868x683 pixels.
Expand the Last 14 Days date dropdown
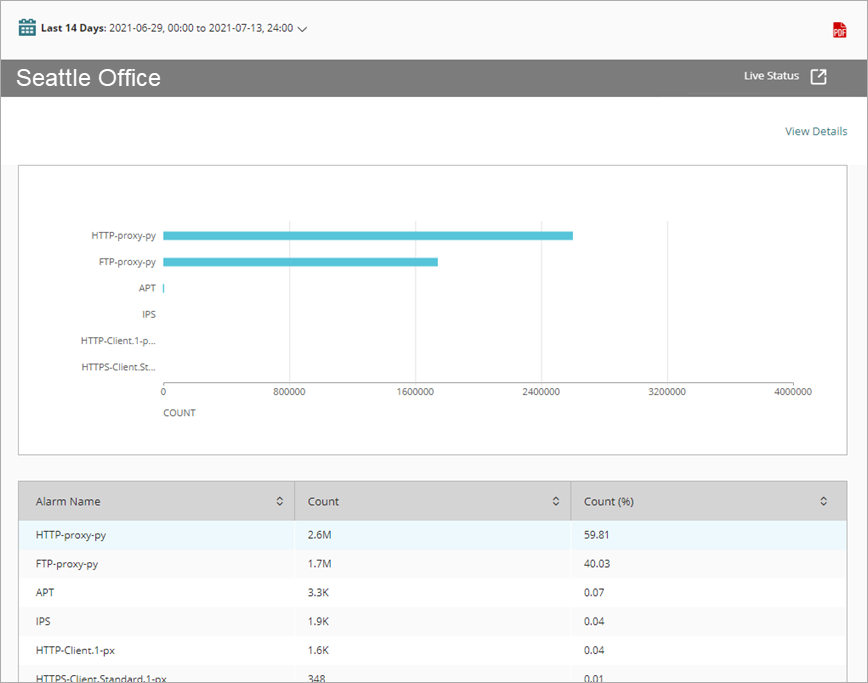[x=302, y=29]
